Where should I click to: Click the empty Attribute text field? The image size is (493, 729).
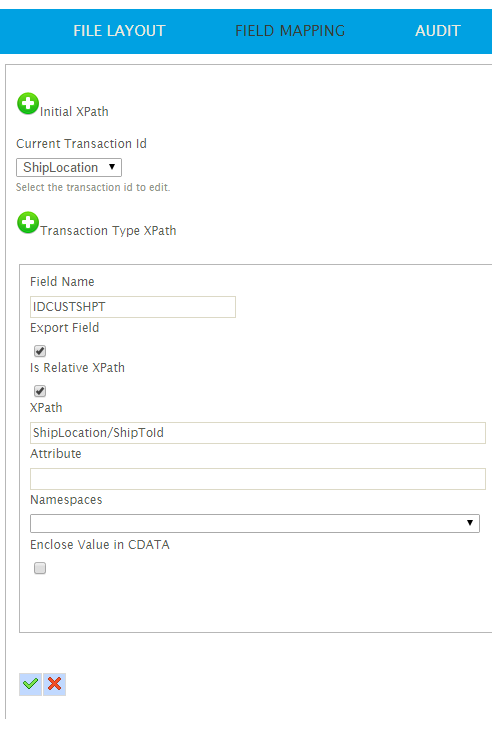[258, 479]
